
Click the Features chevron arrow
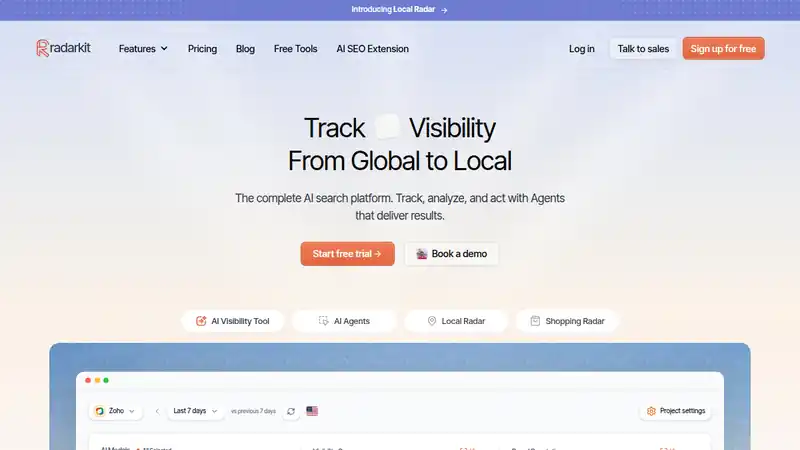coord(164,48)
